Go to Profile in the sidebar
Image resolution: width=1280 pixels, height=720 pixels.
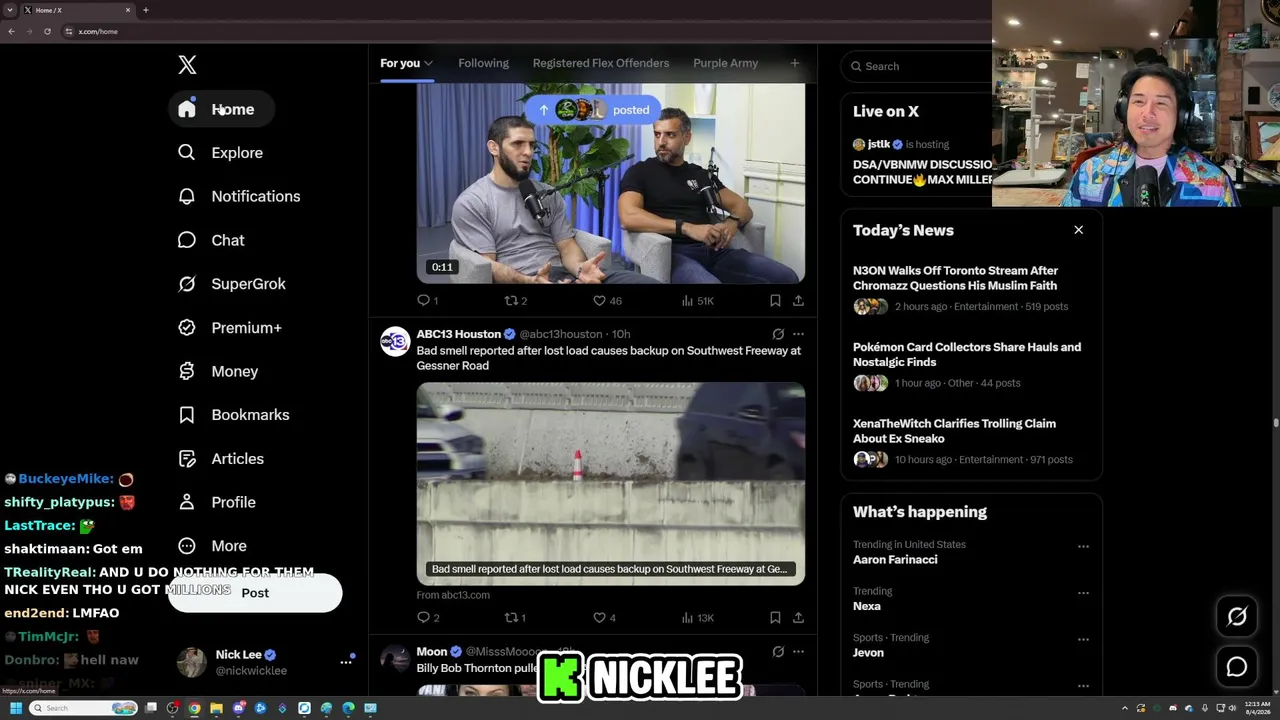click(217, 502)
